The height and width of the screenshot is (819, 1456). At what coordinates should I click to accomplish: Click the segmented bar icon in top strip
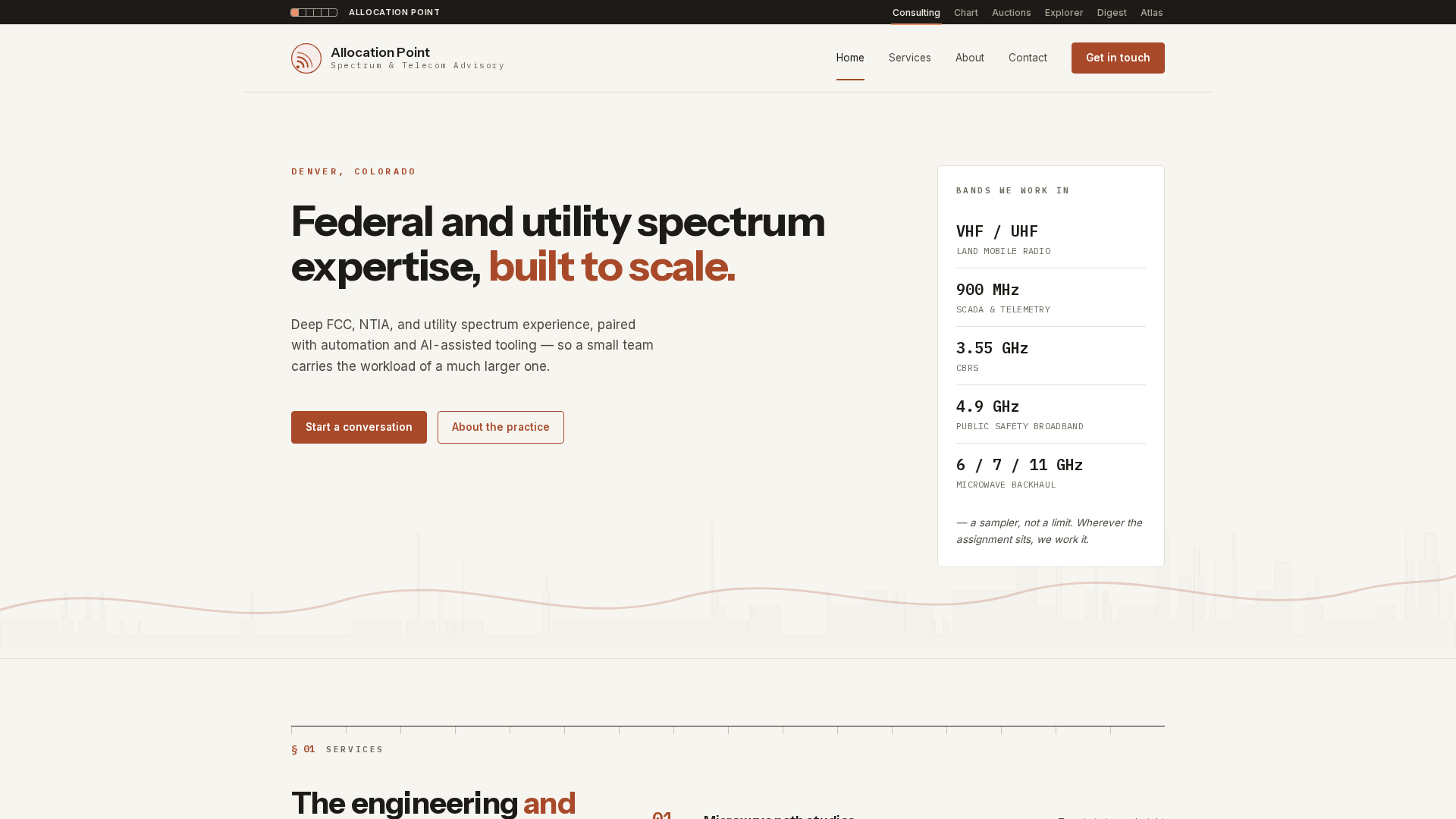(314, 12)
